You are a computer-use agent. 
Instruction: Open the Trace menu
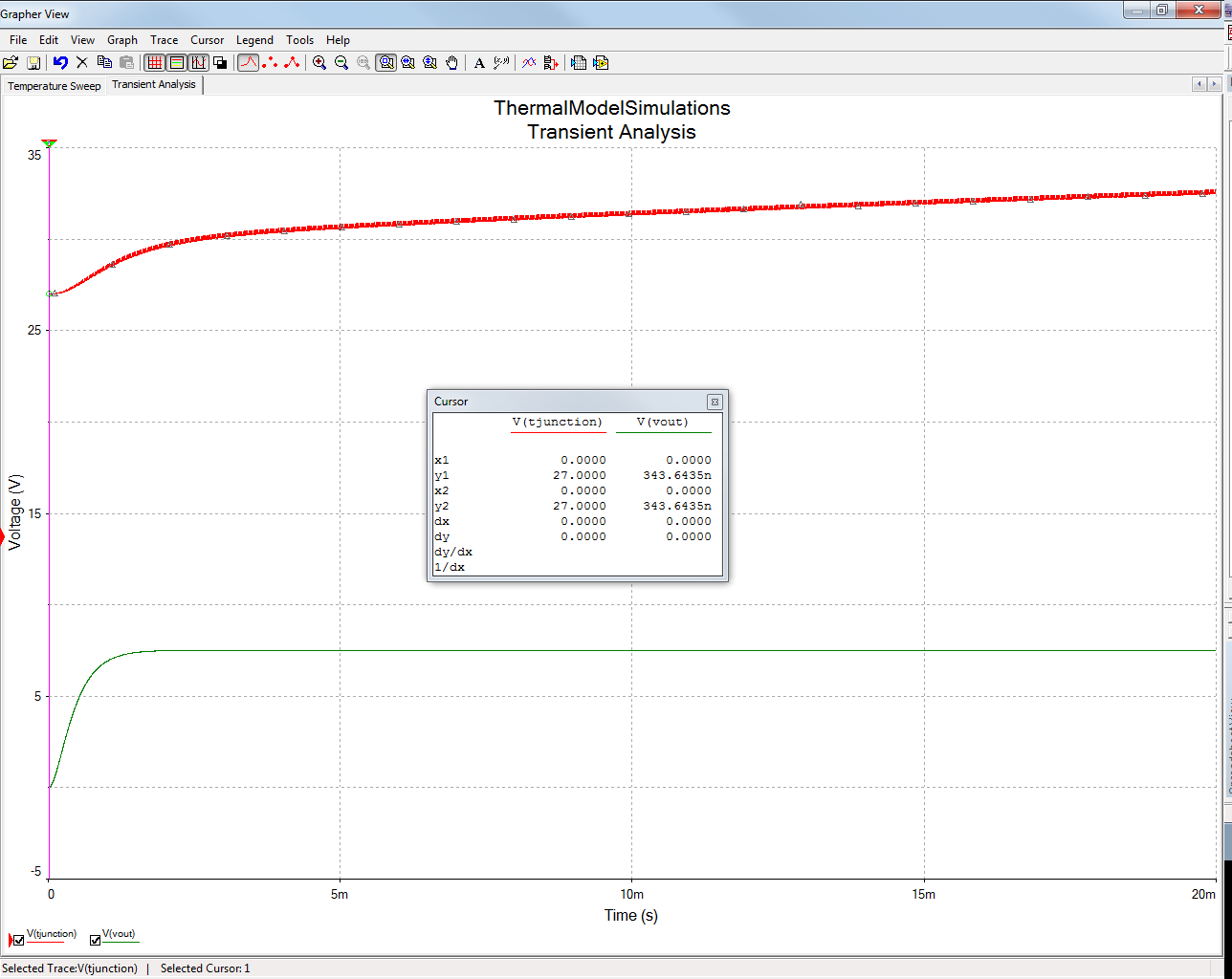[x=165, y=40]
